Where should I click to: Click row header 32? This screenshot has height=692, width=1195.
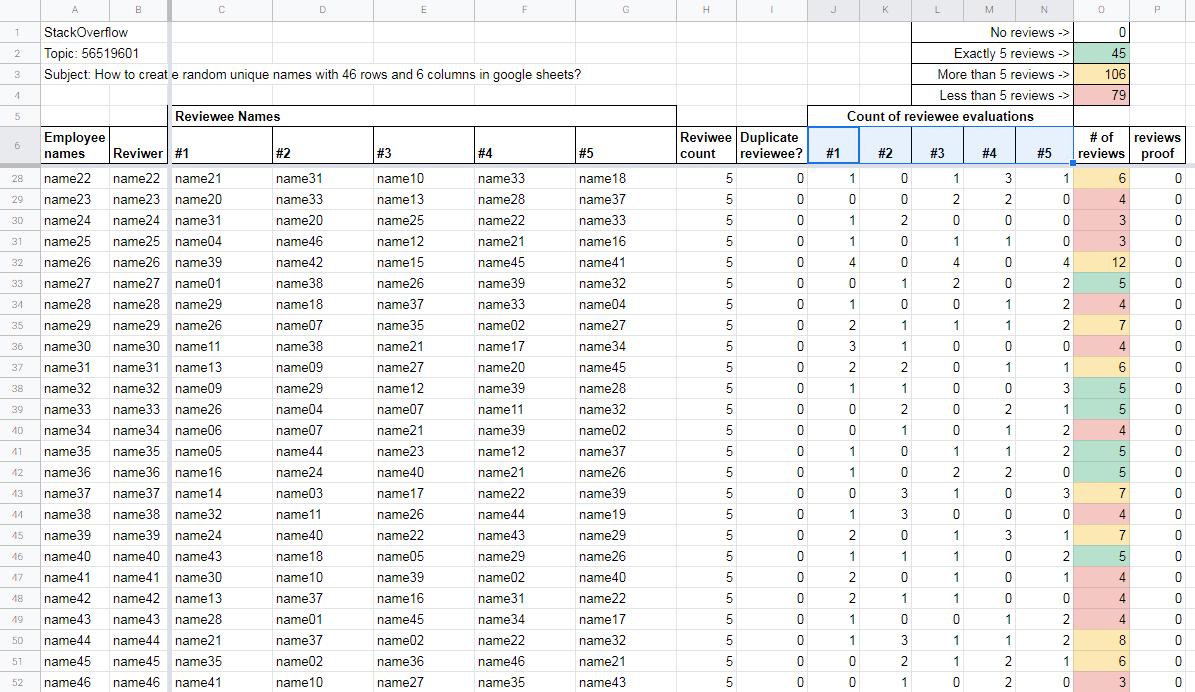(x=17, y=262)
